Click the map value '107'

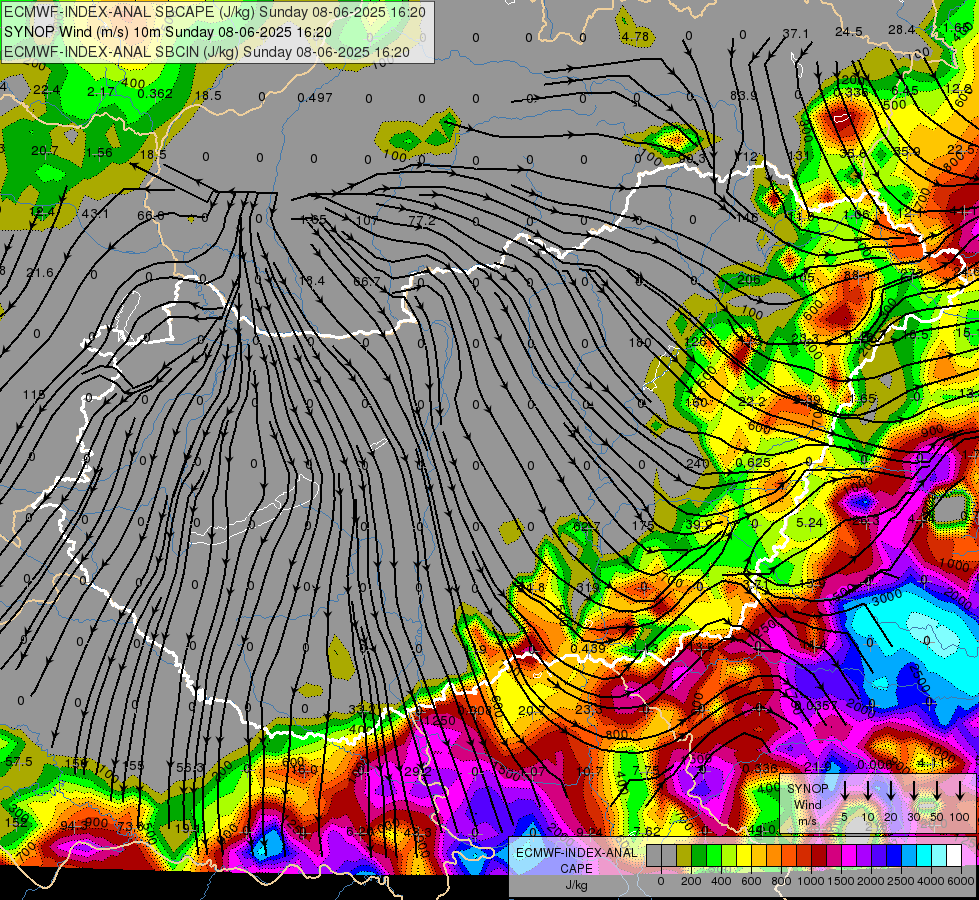[x=367, y=221]
